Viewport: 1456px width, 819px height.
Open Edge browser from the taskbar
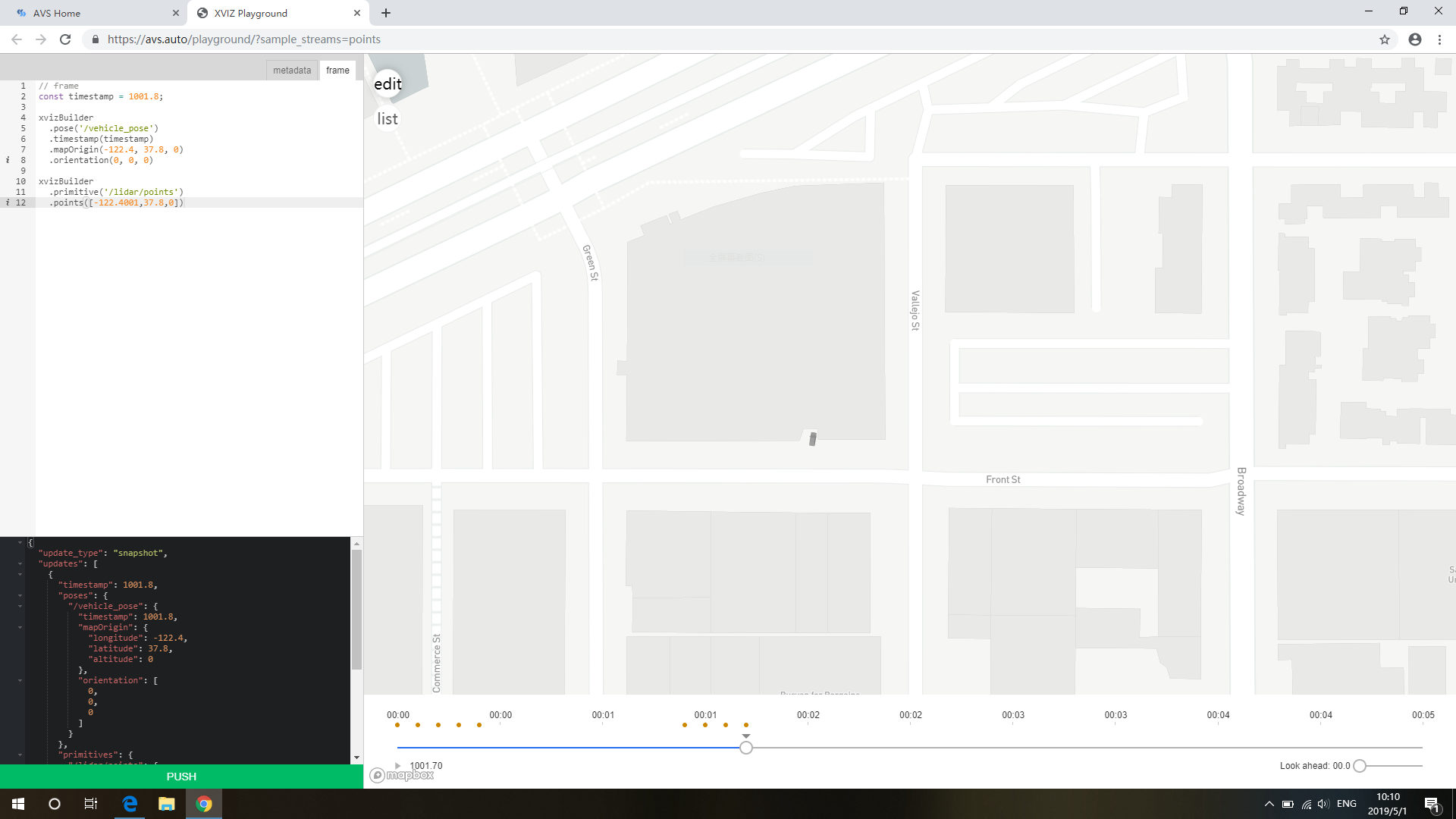point(130,804)
